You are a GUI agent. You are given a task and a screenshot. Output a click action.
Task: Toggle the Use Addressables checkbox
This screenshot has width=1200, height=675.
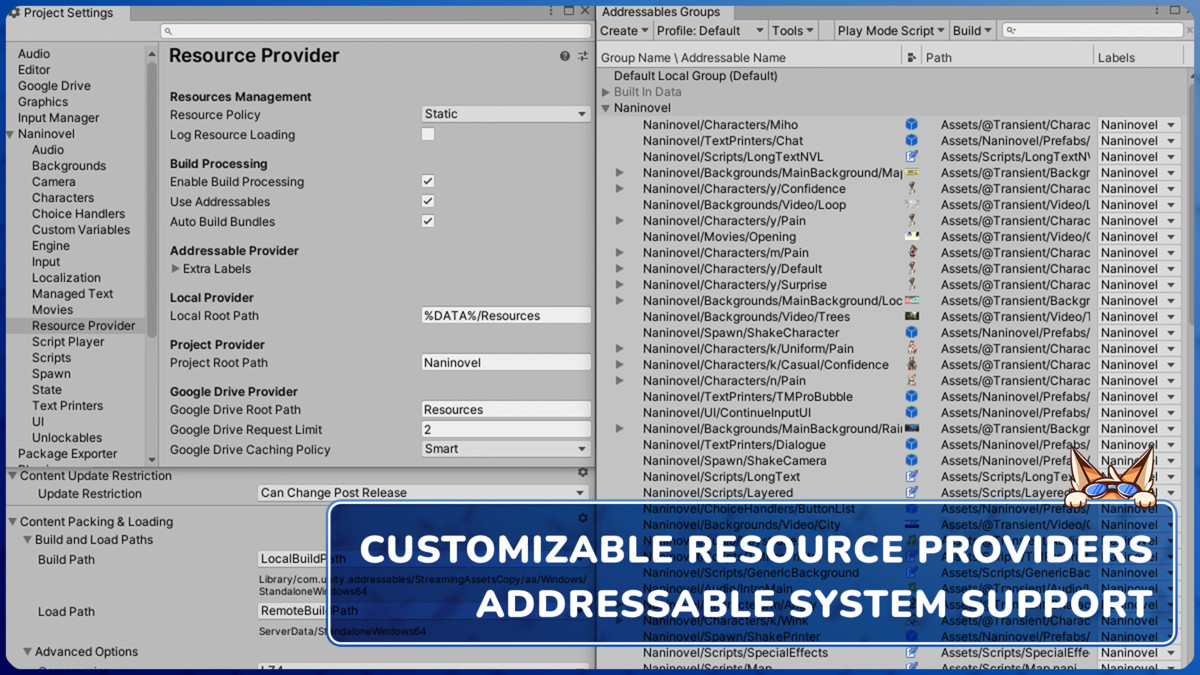click(x=428, y=202)
